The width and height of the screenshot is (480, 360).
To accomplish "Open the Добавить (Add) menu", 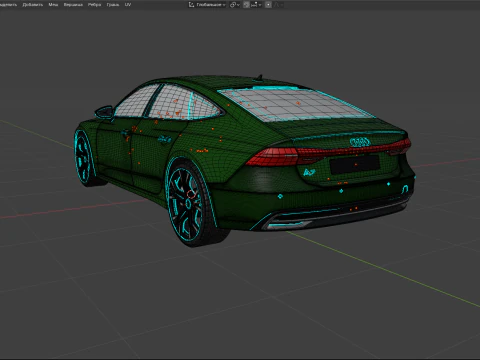I will coord(33,5).
